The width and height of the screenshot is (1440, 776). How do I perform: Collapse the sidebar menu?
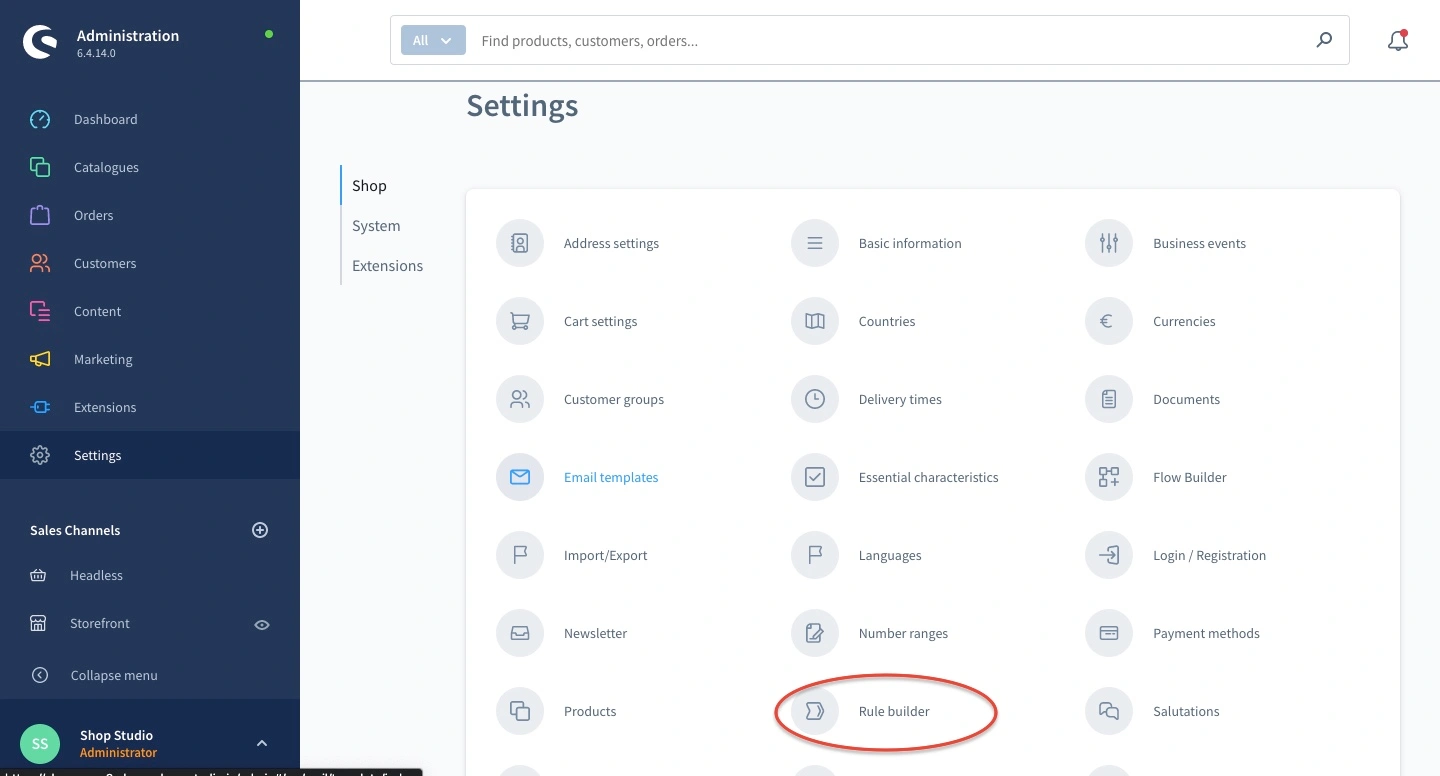point(113,675)
